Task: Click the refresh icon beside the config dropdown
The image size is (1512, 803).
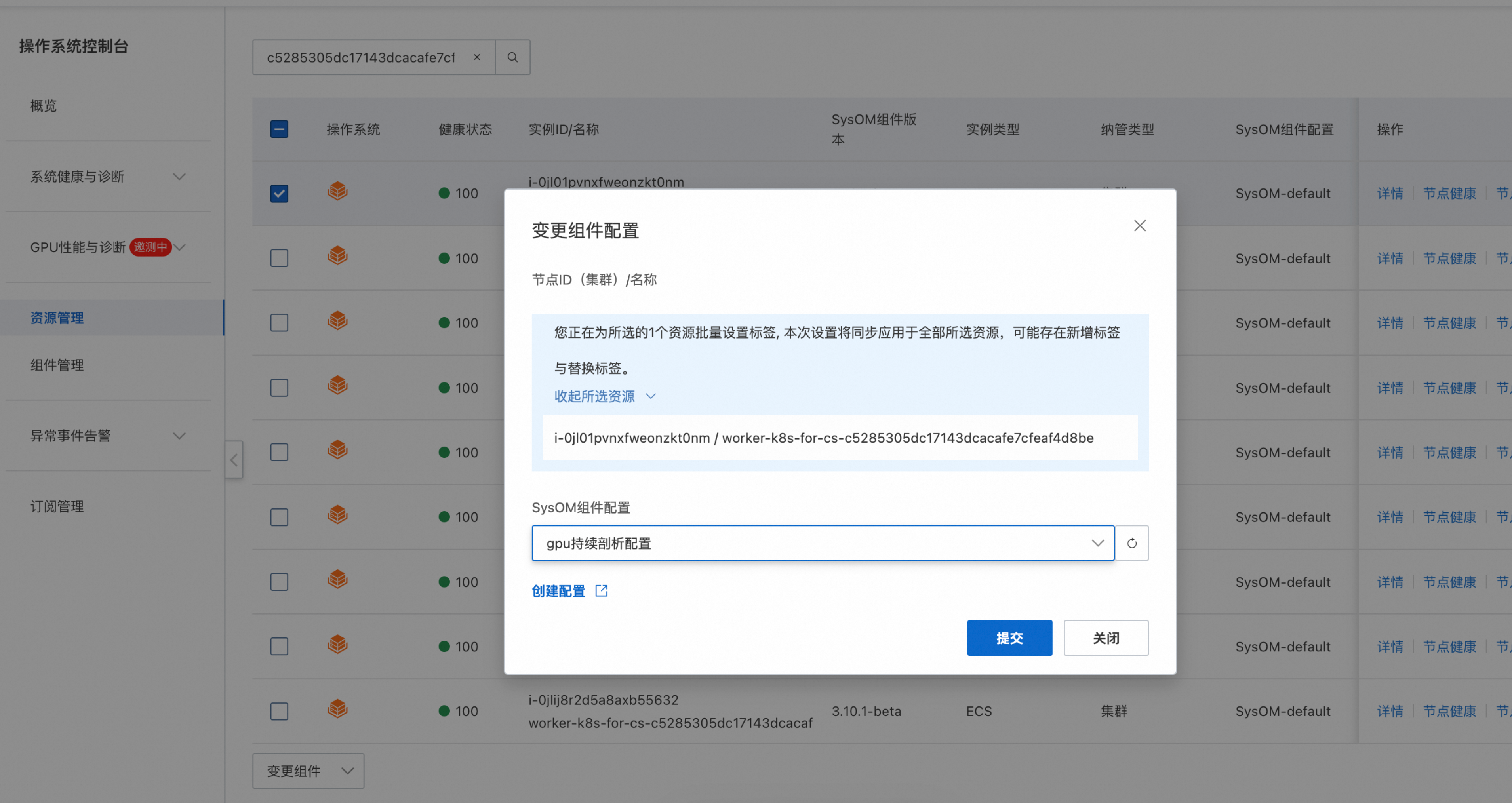Action: 1132,543
